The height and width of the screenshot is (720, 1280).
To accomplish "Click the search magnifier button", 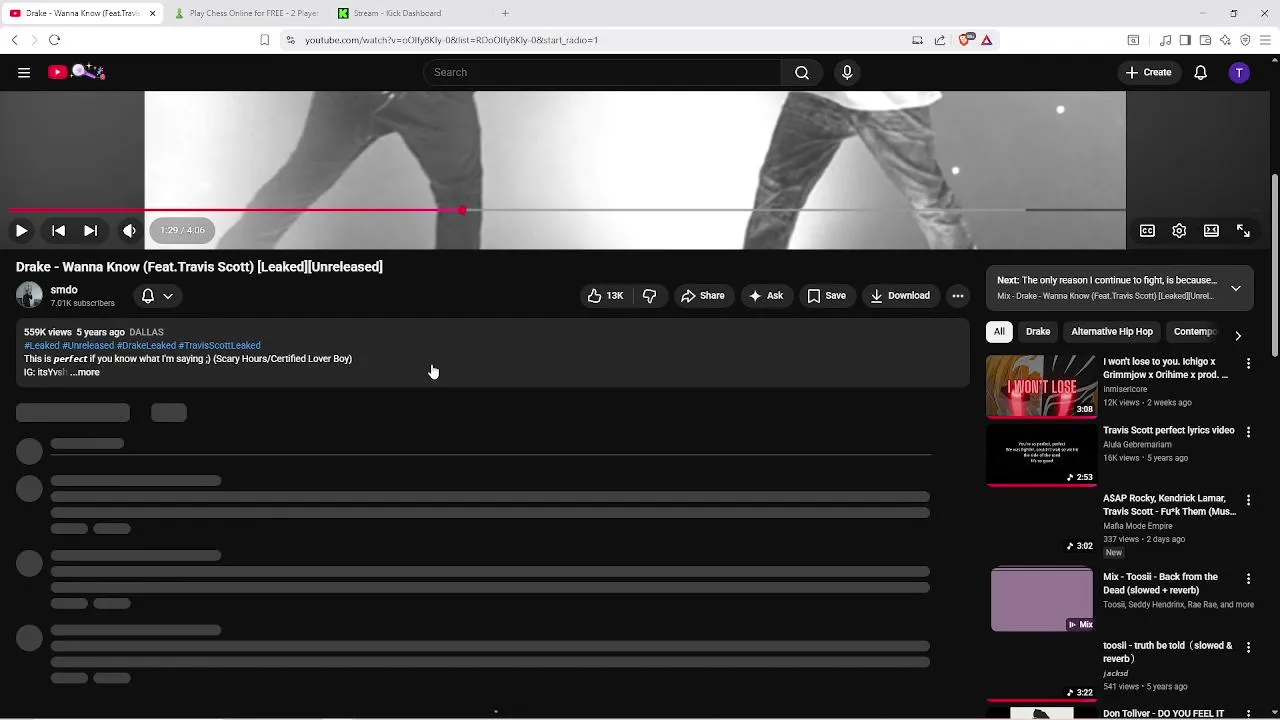I will (x=802, y=72).
